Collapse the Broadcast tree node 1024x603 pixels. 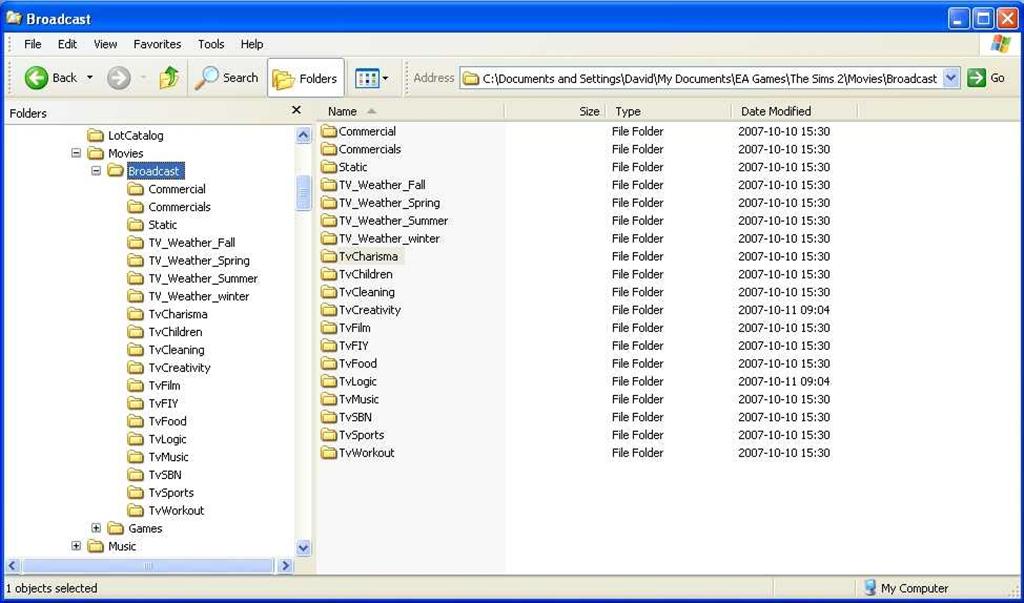[x=96, y=171]
